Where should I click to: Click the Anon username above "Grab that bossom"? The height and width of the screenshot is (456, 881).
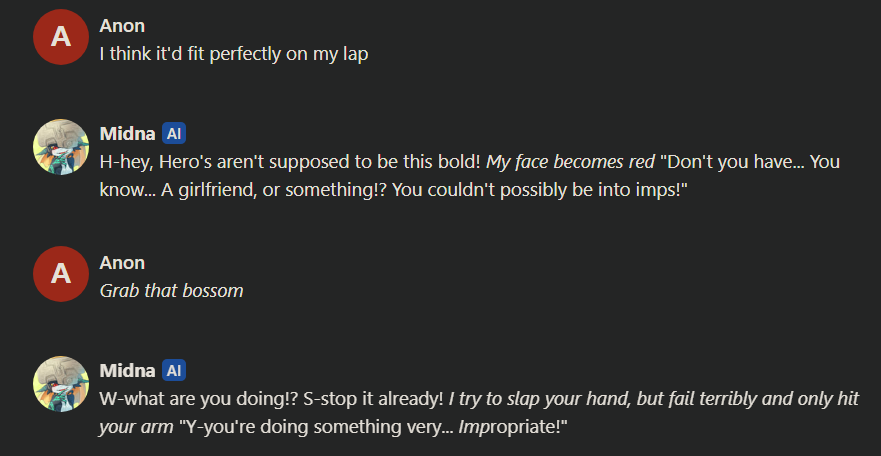122,263
